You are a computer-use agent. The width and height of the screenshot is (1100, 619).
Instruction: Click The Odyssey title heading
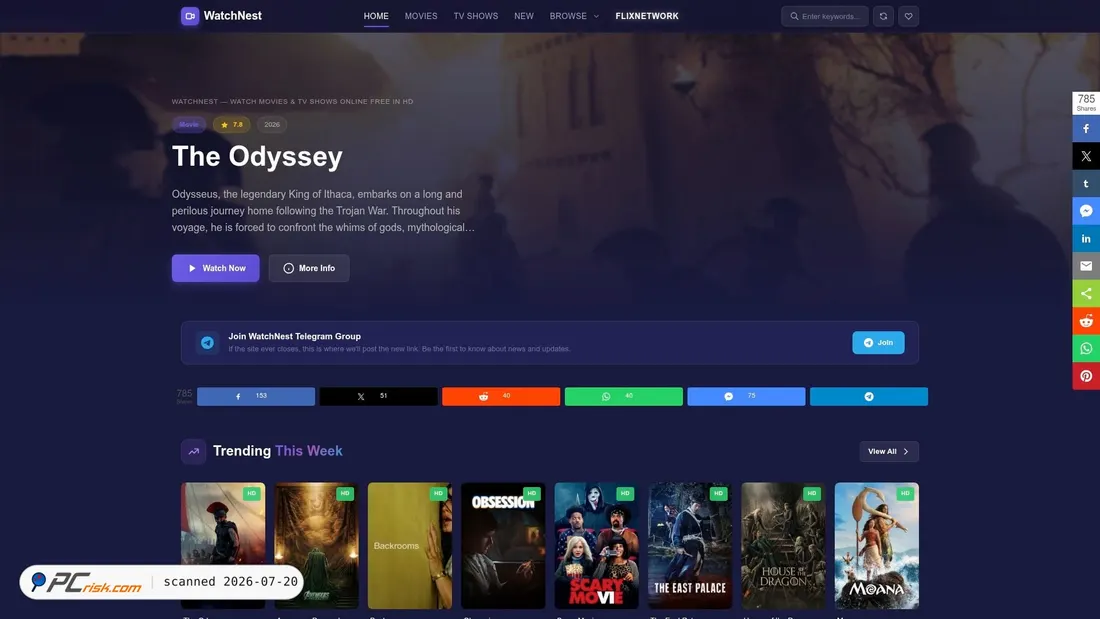(257, 156)
